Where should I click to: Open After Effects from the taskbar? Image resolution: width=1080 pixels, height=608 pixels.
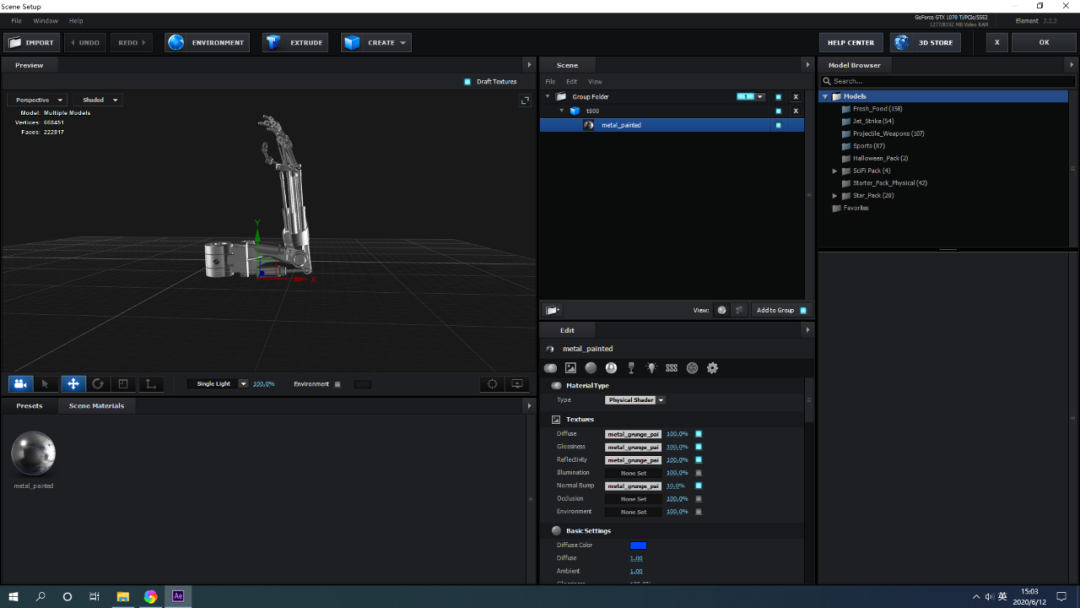click(178, 596)
